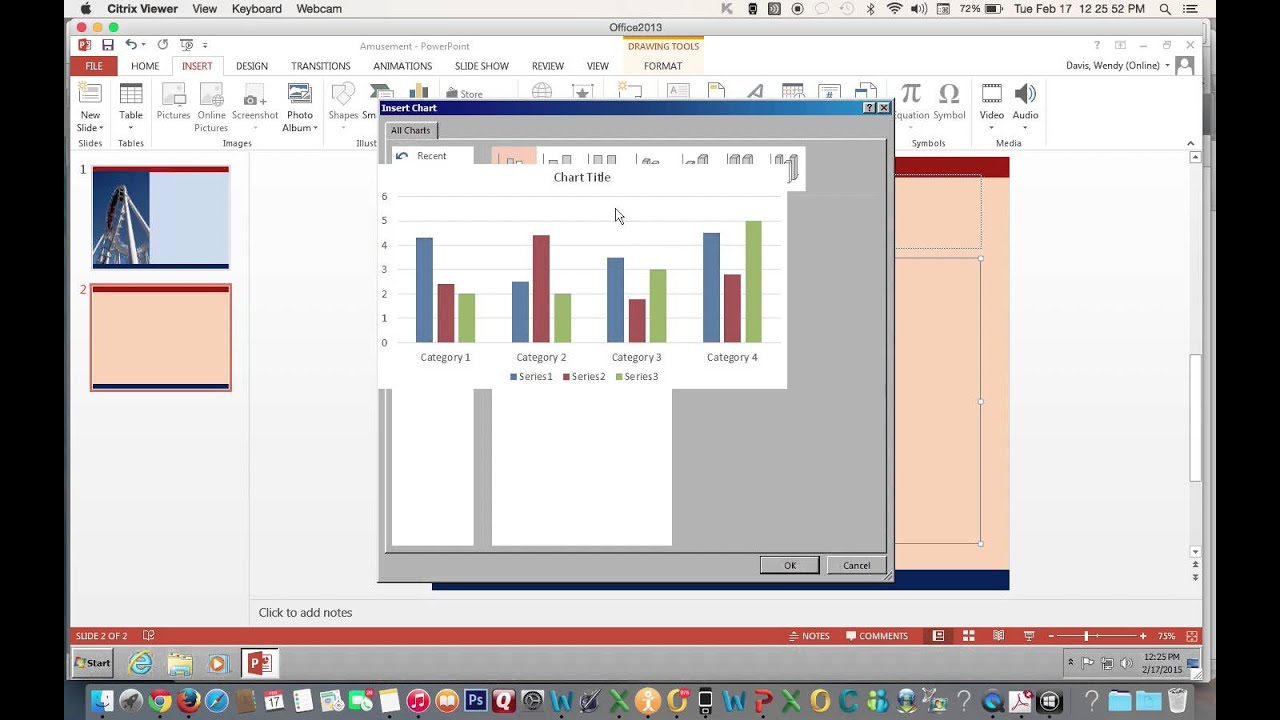Click the spell check icon in status bar
Viewport: 1280px width, 720px height.
[x=149, y=636]
